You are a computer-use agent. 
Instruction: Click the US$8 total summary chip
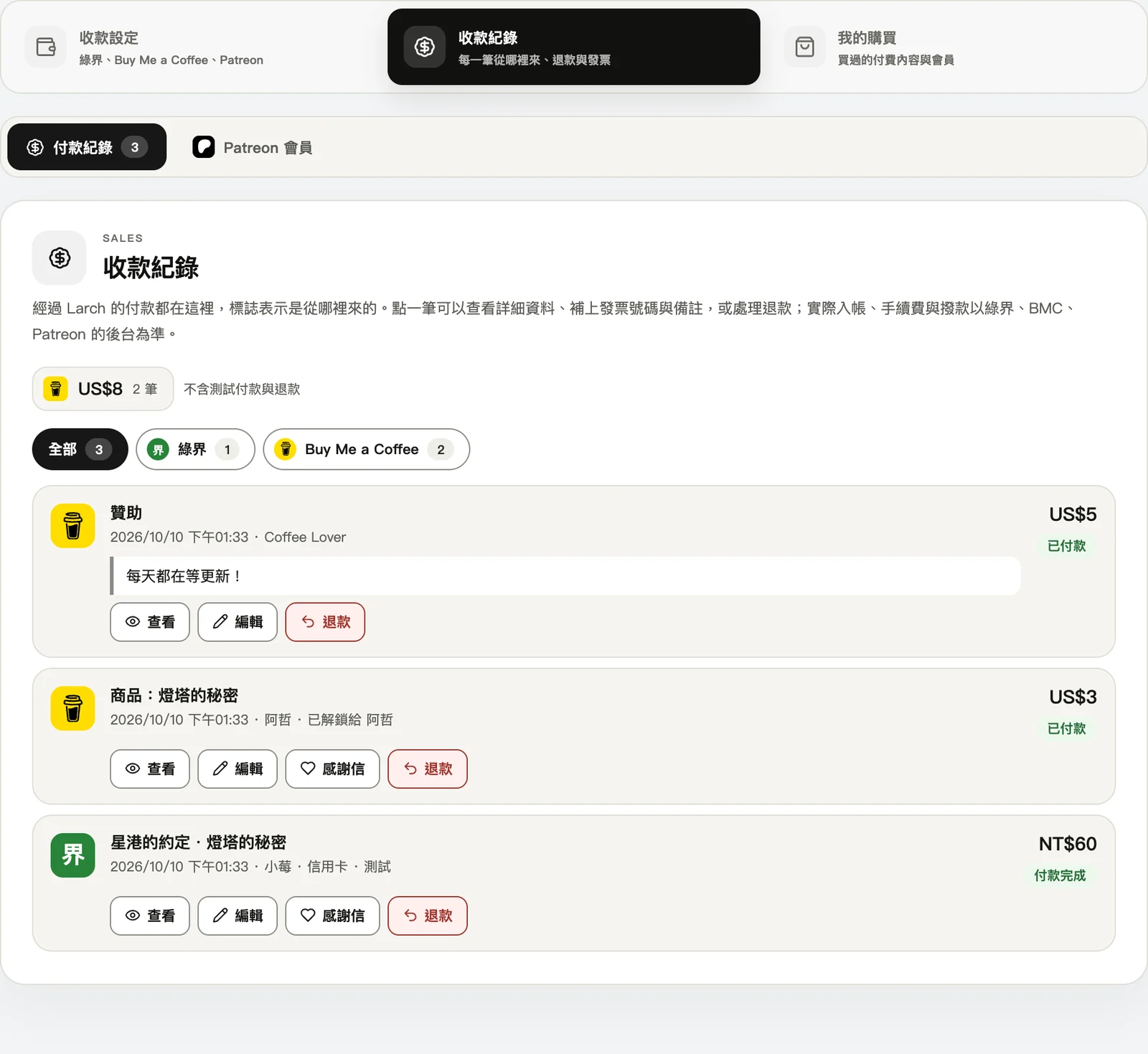click(103, 389)
